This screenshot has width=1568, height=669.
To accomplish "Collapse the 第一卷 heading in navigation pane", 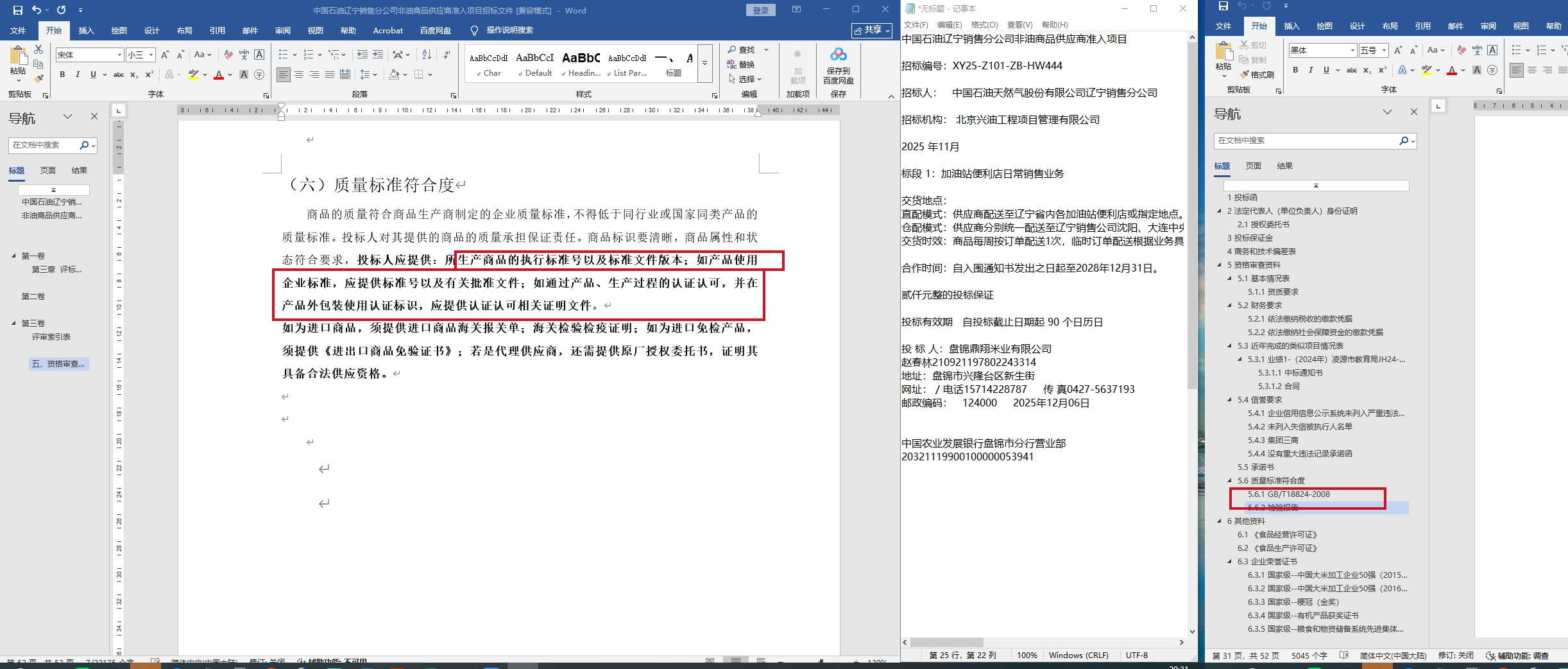I will [13, 256].
